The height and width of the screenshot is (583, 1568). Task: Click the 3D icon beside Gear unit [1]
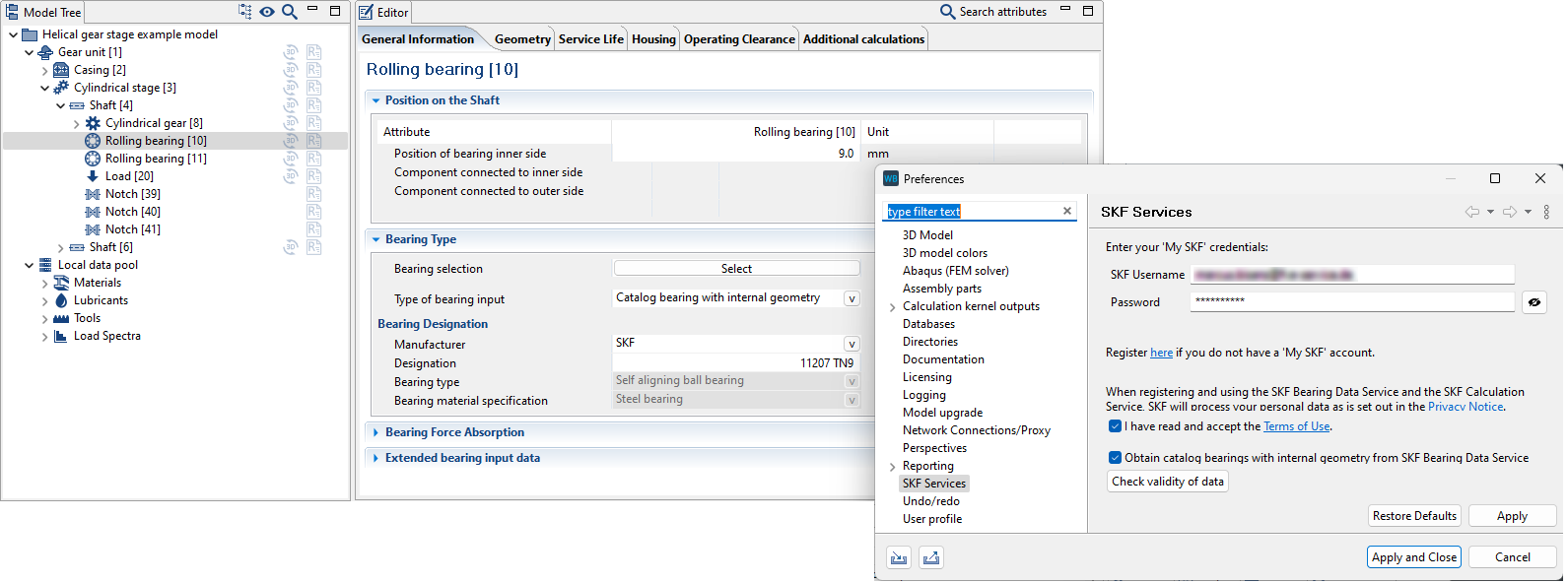pyautogui.click(x=291, y=52)
